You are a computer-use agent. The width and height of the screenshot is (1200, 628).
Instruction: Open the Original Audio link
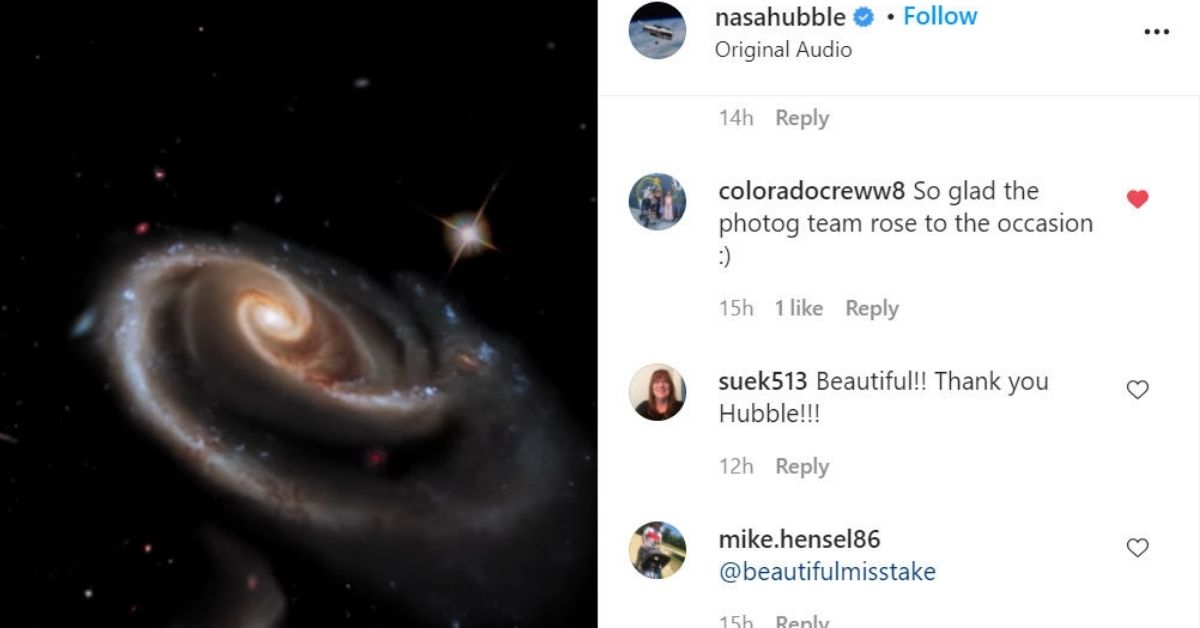coord(783,50)
